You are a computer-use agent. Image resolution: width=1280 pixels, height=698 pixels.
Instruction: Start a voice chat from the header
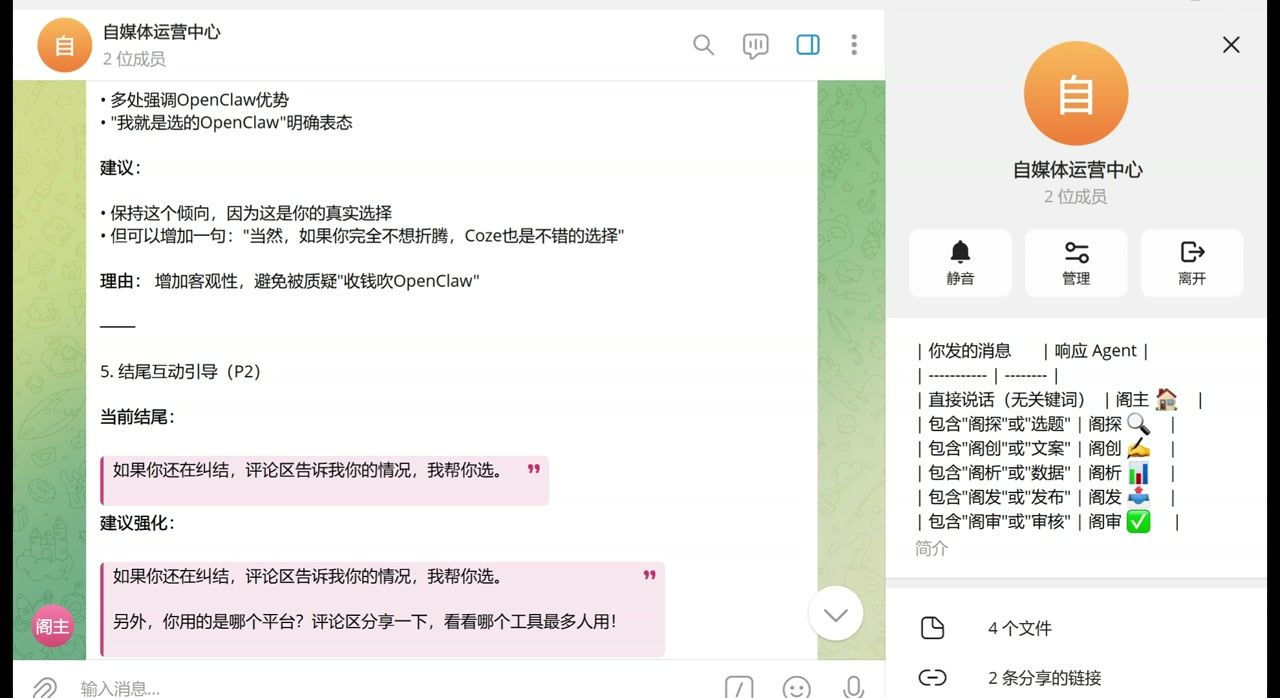tap(755, 45)
